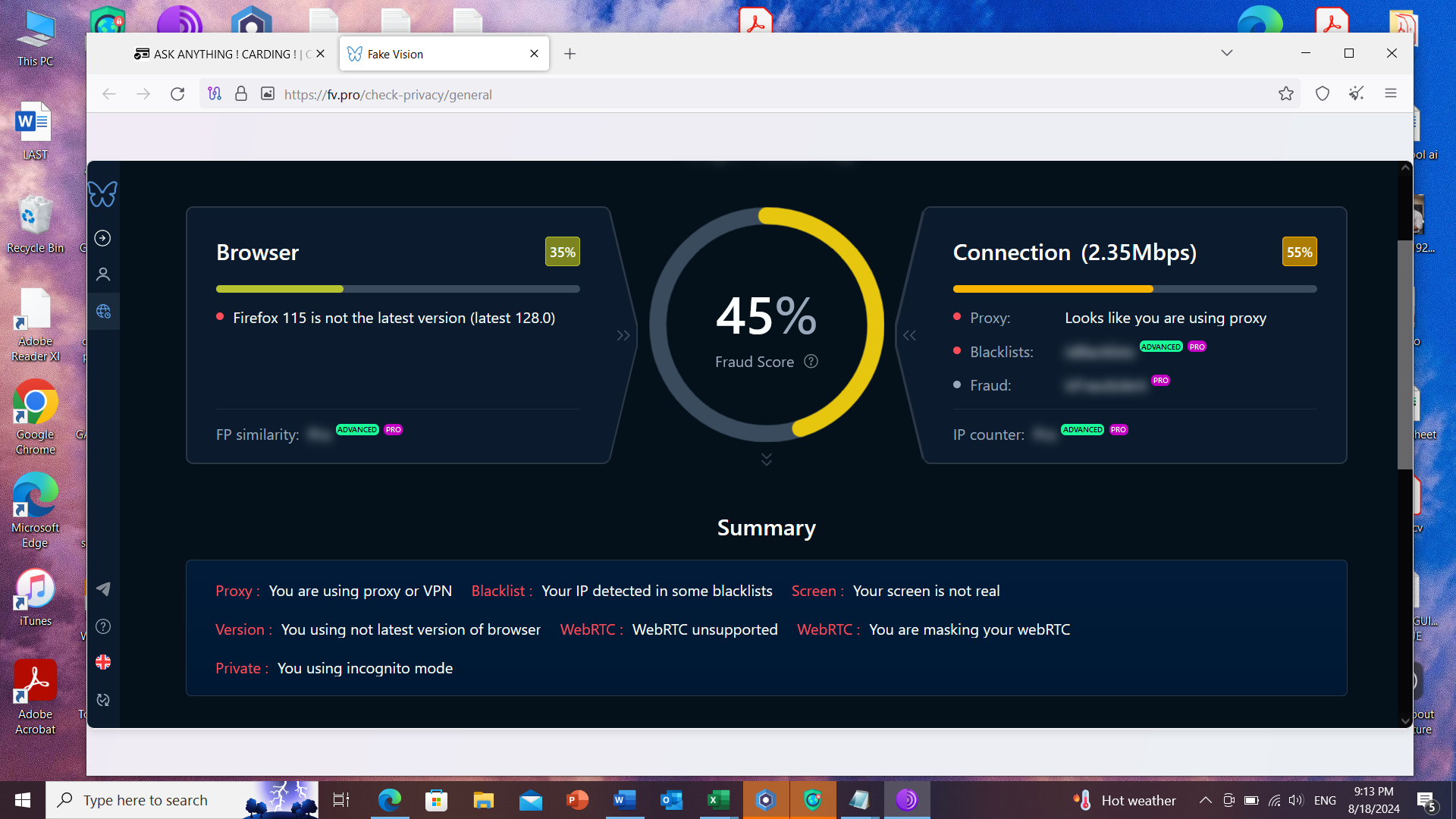Expand Connection panel left double-chevron
The image size is (1456, 819).
[x=909, y=335]
